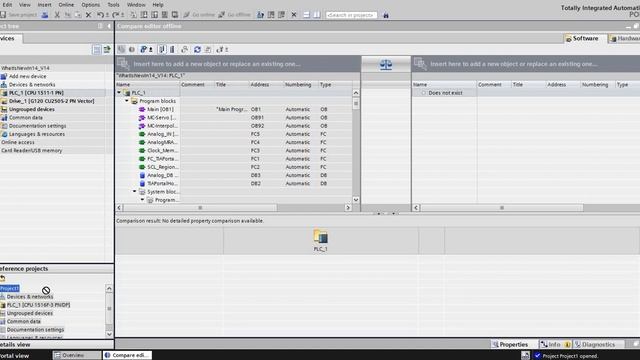The image size is (640, 360).
Task: Click the Split editor space vertically icon
Action: pyautogui.click(x=317, y=15)
